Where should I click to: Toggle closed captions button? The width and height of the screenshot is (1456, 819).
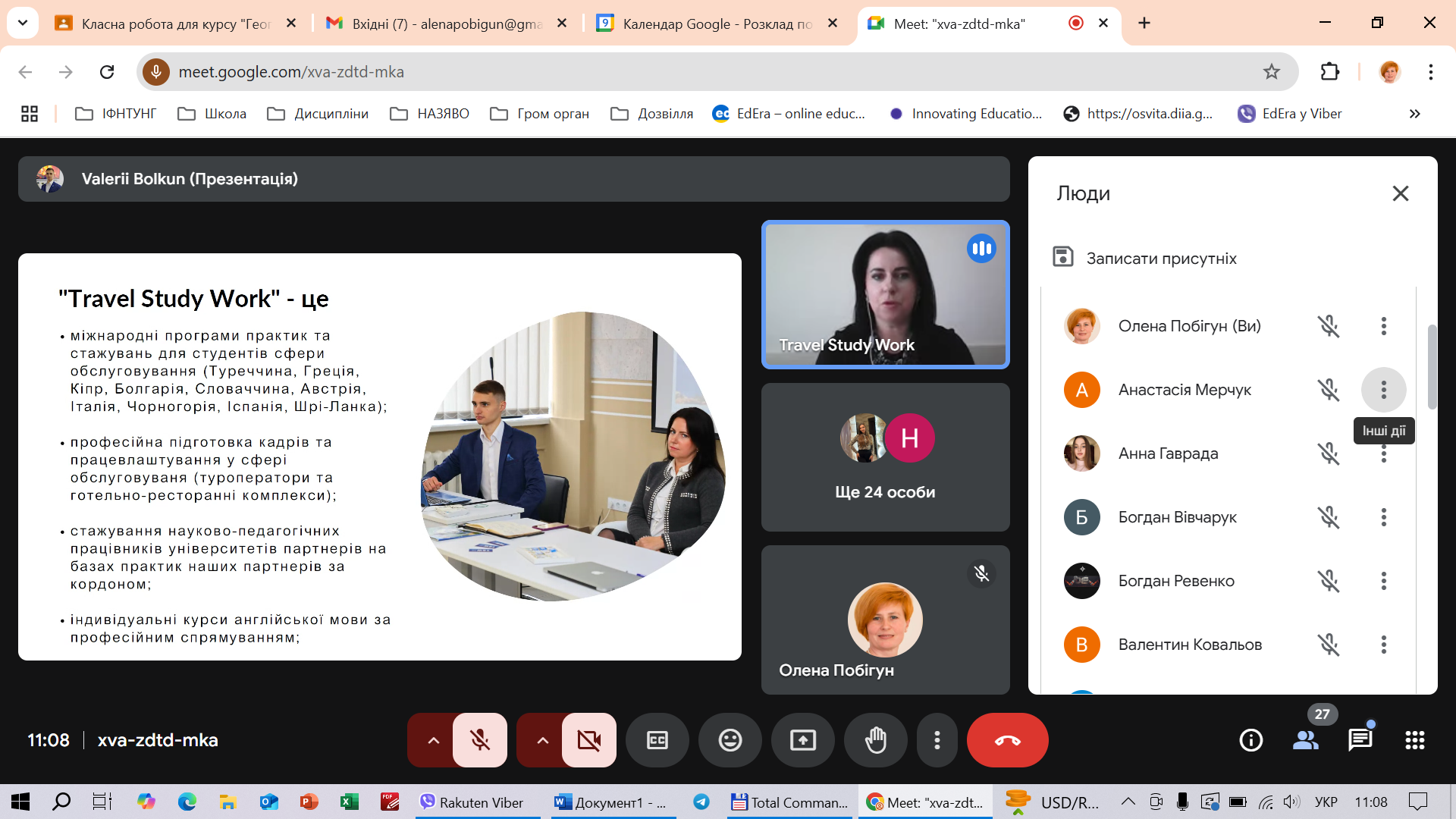[657, 740]
